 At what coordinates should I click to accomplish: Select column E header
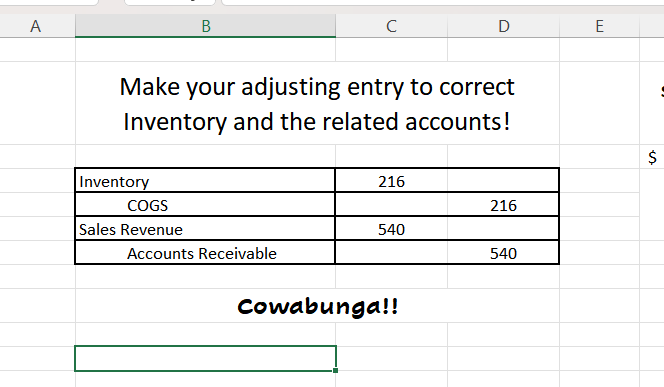pyautogui.click(x=600, y=26)
